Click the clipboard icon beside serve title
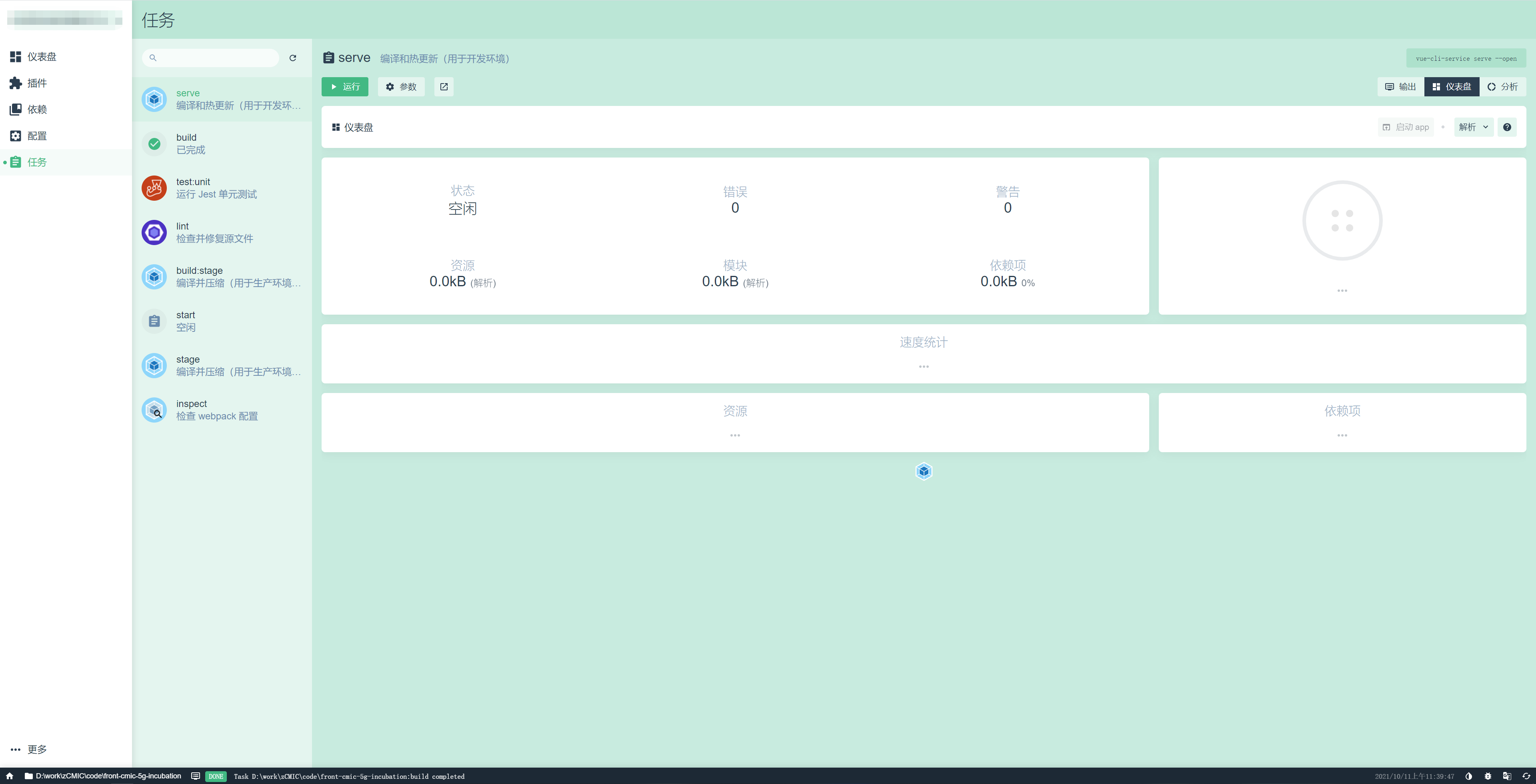Viewport: 1536px width, 784px height. (x=328, y=57)
